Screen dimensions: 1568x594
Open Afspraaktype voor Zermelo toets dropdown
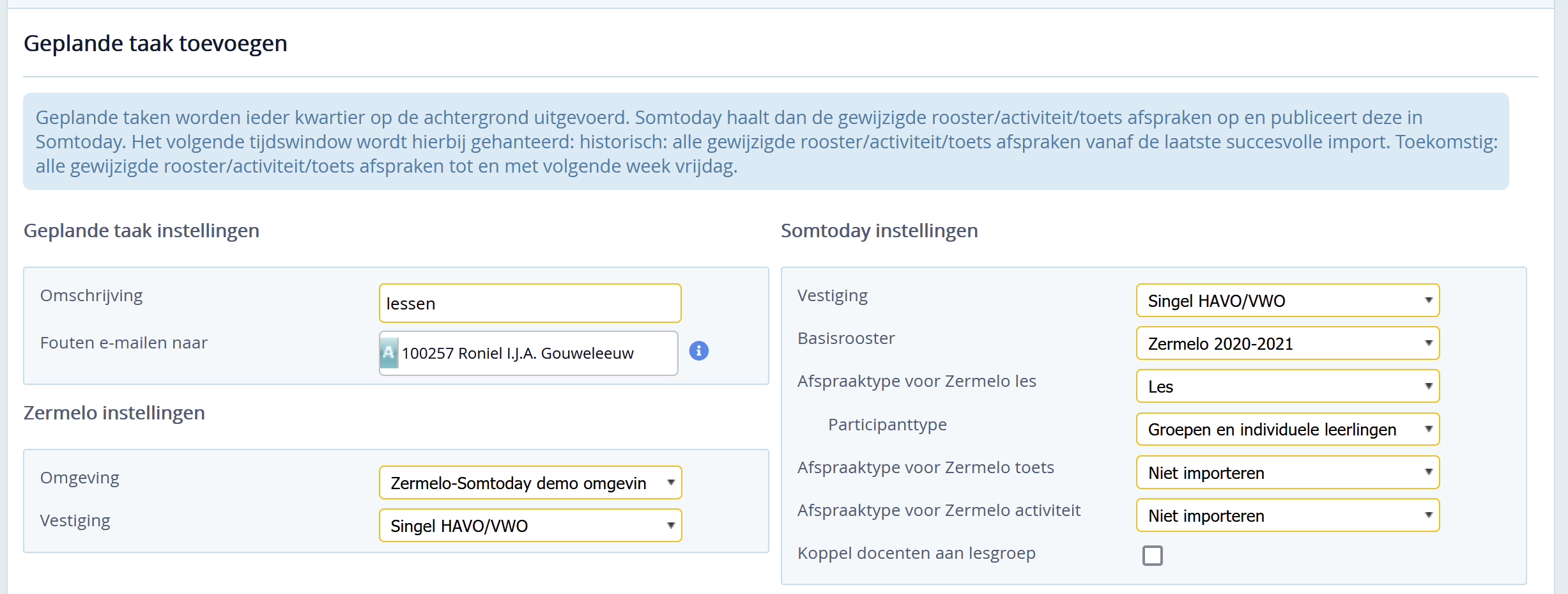(1287, 473)
